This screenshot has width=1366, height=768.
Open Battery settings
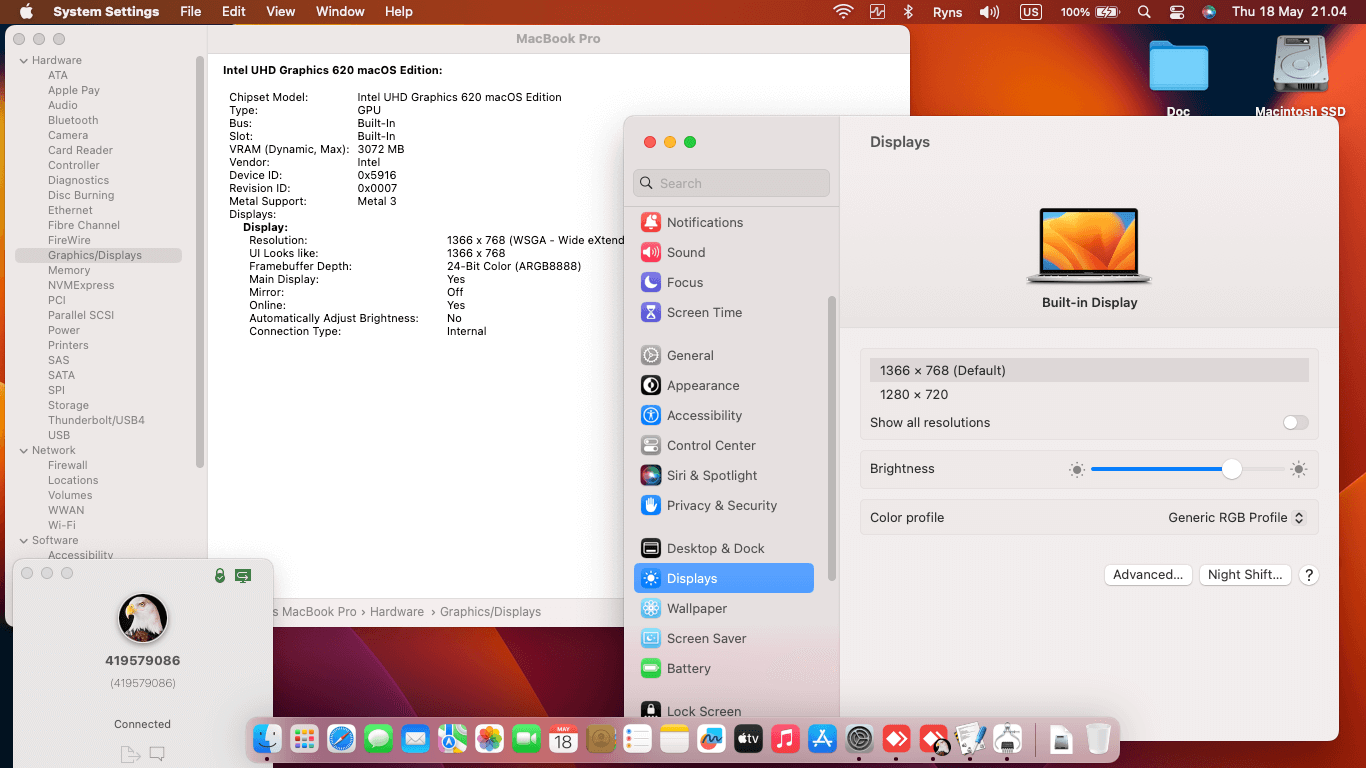(723, 668)
